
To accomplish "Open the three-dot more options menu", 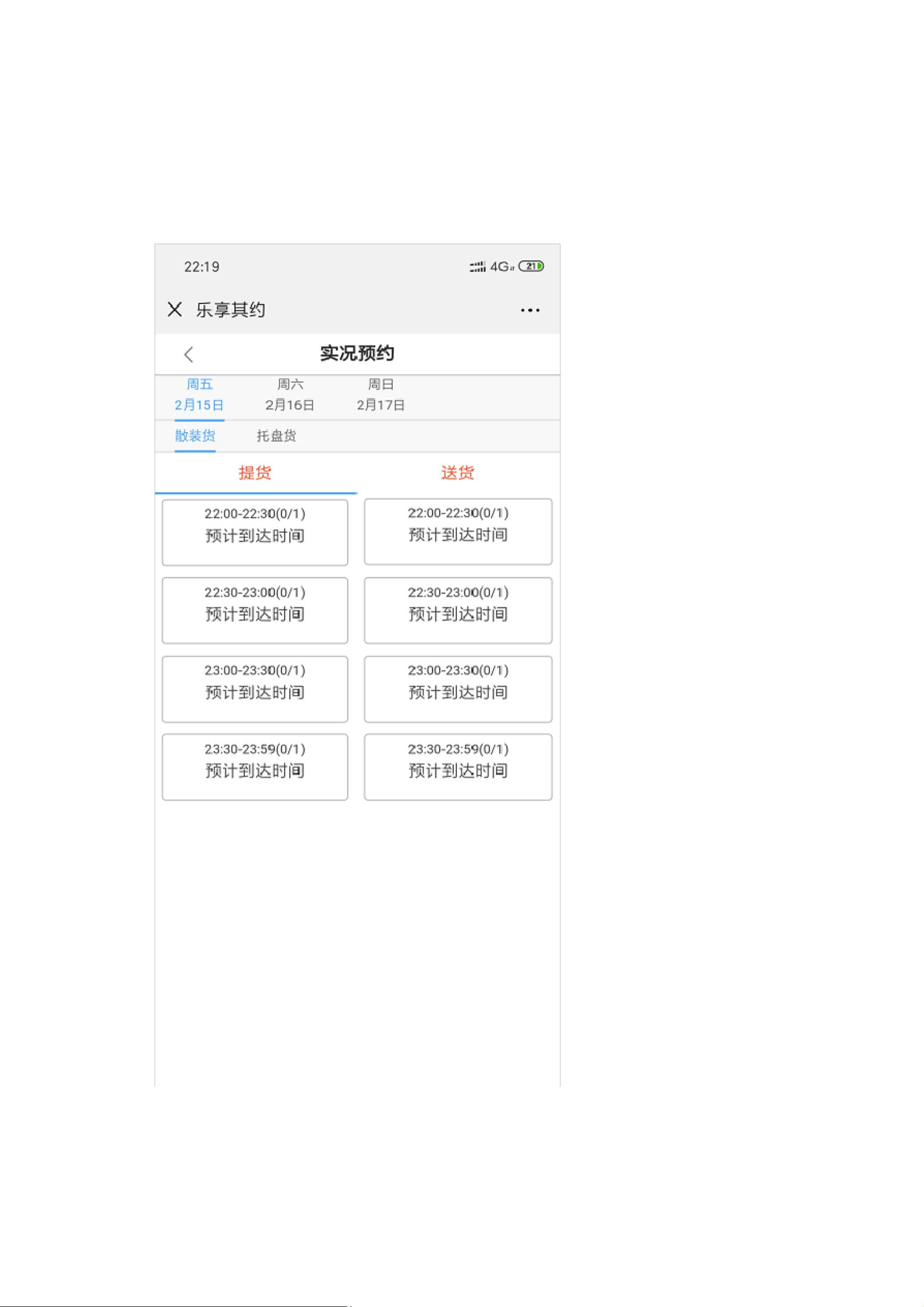I will (x=531, y=310).
